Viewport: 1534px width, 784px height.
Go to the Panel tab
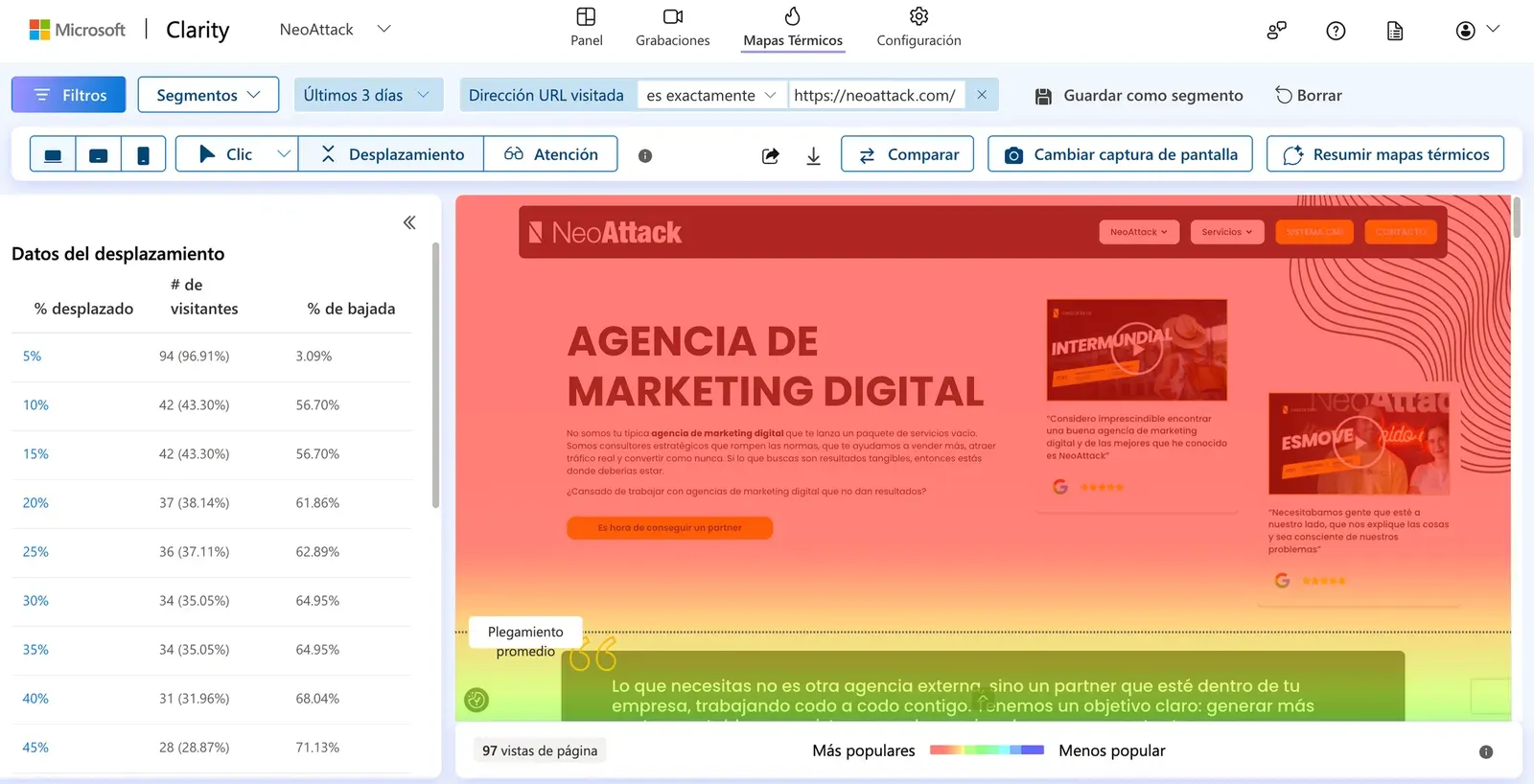tap(586, 28)
